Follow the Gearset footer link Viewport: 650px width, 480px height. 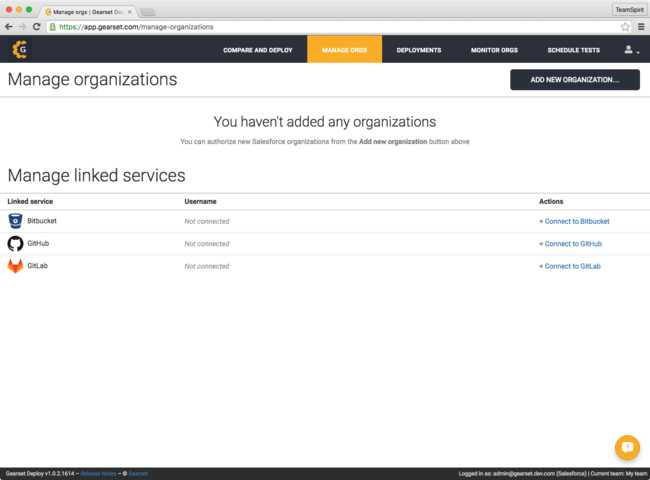tap(138, 473)
